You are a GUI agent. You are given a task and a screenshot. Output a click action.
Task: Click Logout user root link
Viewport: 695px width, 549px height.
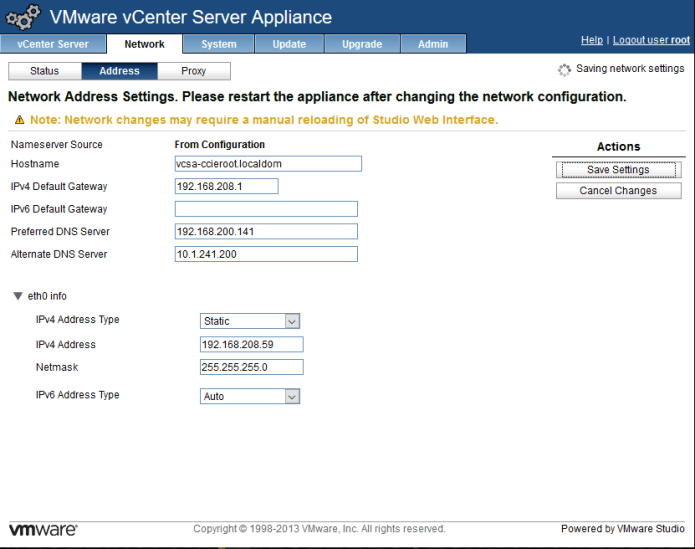point(651,40)
